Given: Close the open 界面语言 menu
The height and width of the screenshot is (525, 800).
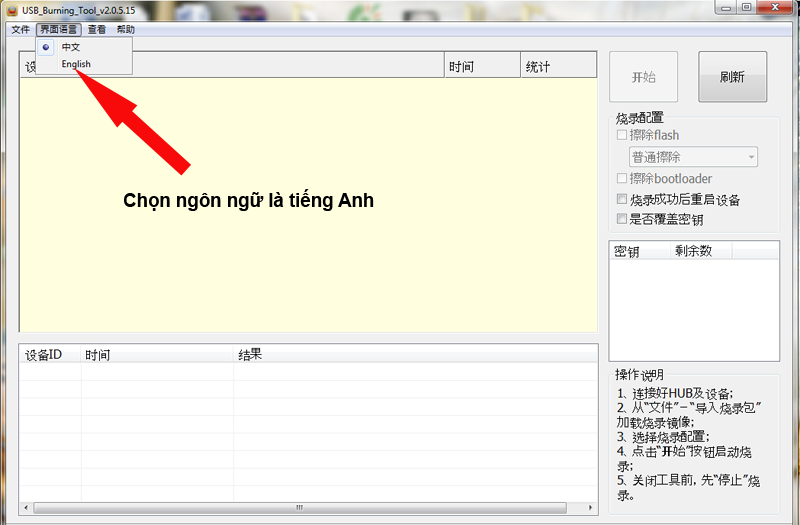Looking at the screenshot, I should pyautogui.click(x=60, y=30).
